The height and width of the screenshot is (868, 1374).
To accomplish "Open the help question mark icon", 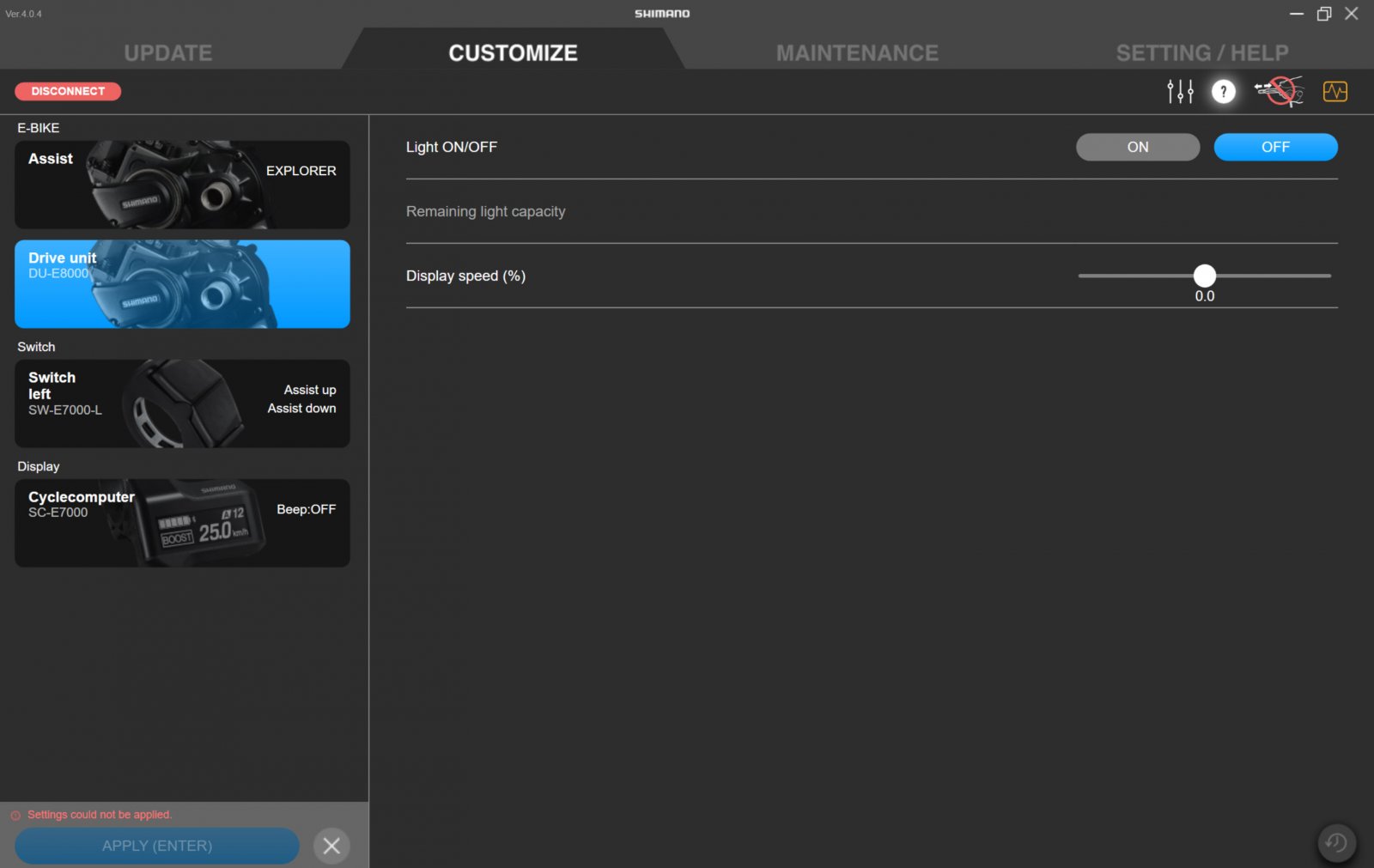I will [1223, 91].
